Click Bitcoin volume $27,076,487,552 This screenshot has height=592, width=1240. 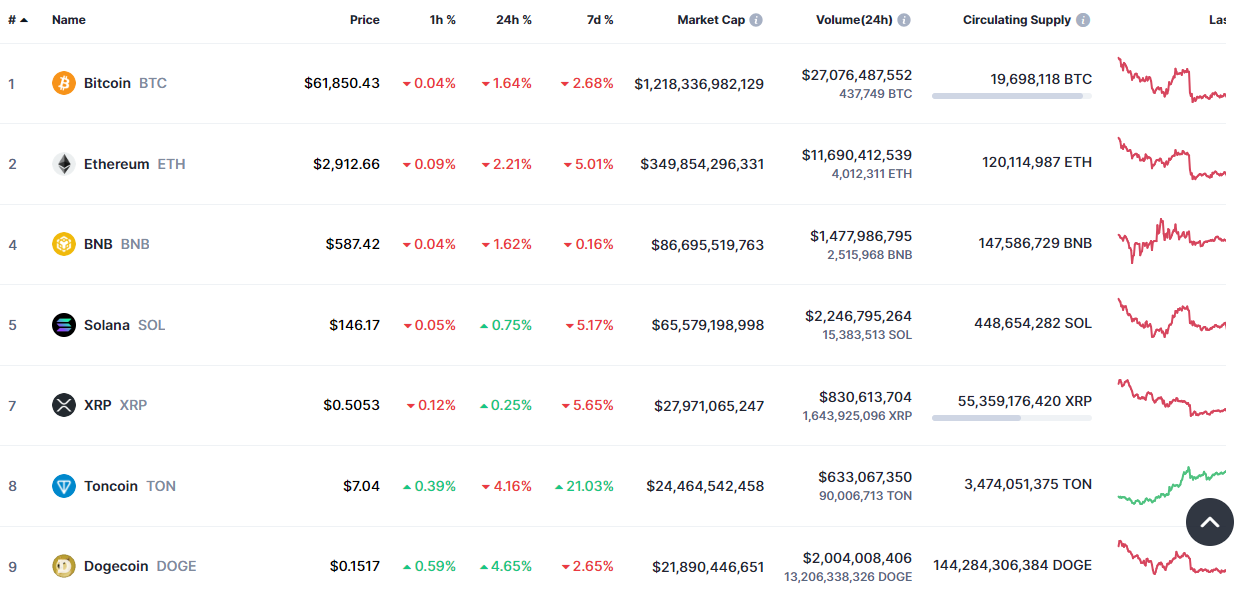pyautogui.click(x=857, y=75)
